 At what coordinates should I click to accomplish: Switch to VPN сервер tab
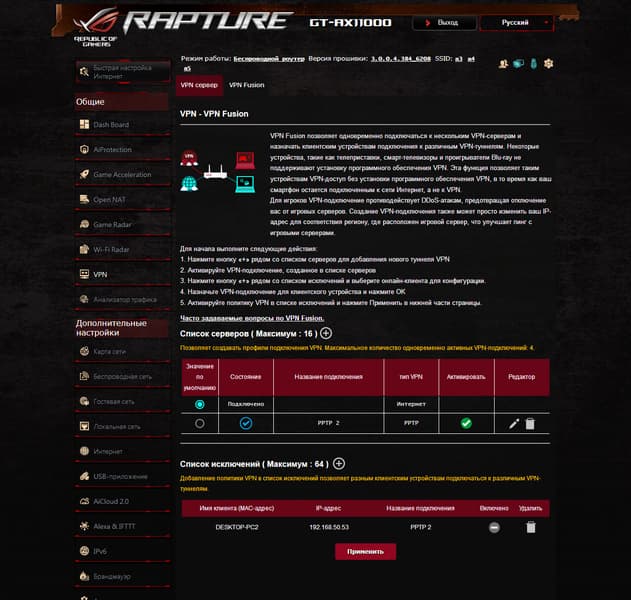(x=199, y=85)
